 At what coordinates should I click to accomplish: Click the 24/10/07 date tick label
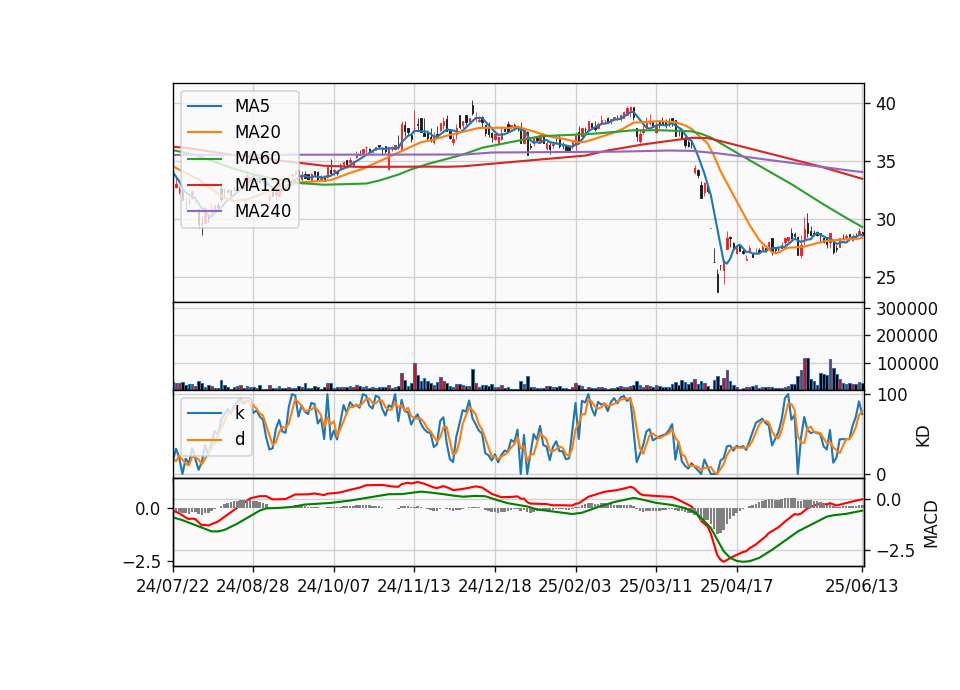pos(334,586)
